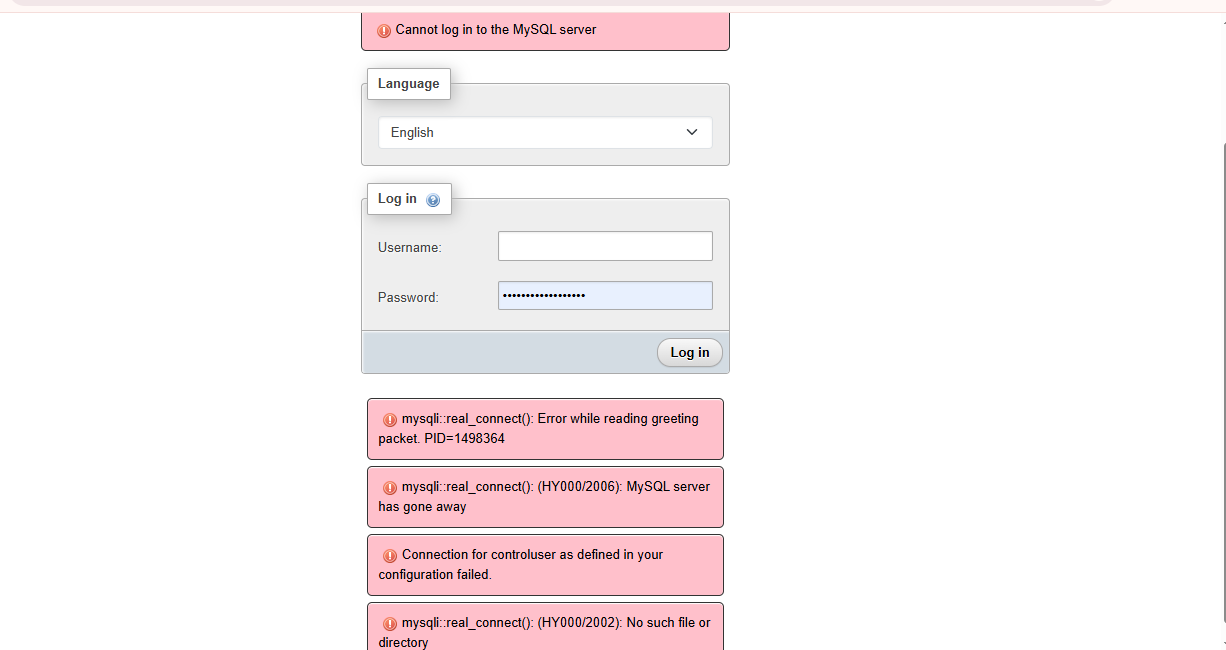Screen dimensions: 1226x650
Task: Open the help icon next to Log in
Action: pyautogui.click(x=433, y=200)
